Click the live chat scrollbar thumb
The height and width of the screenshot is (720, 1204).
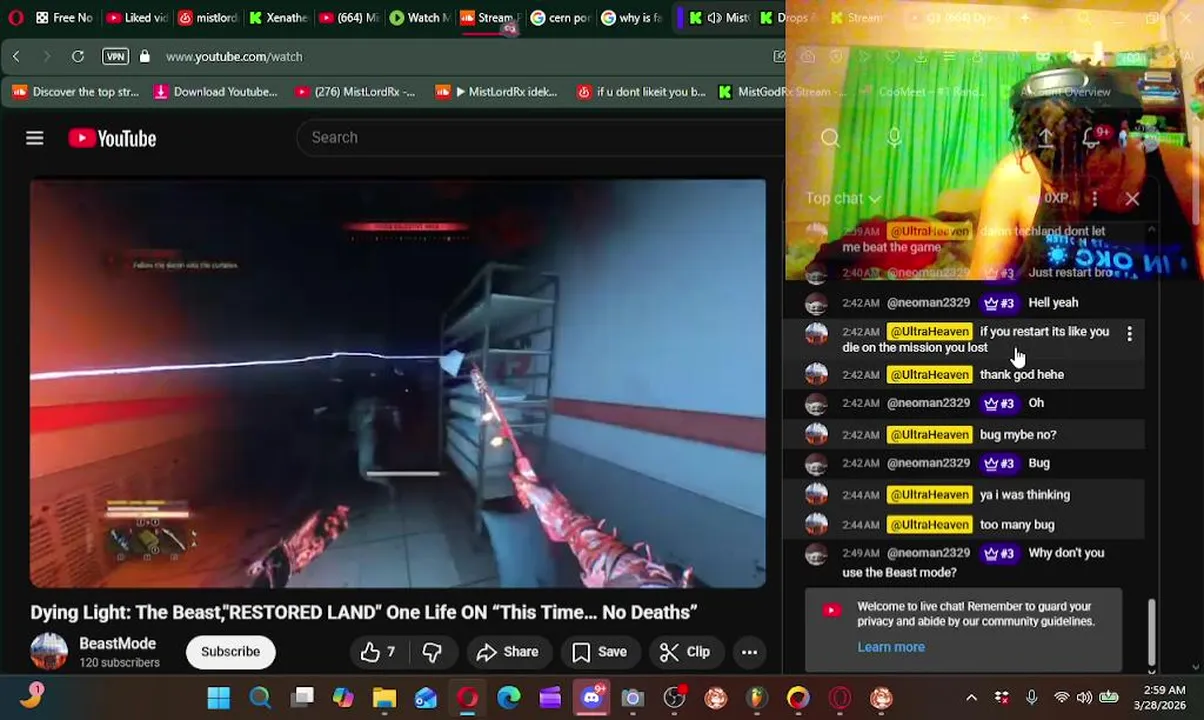(1151, 630)
